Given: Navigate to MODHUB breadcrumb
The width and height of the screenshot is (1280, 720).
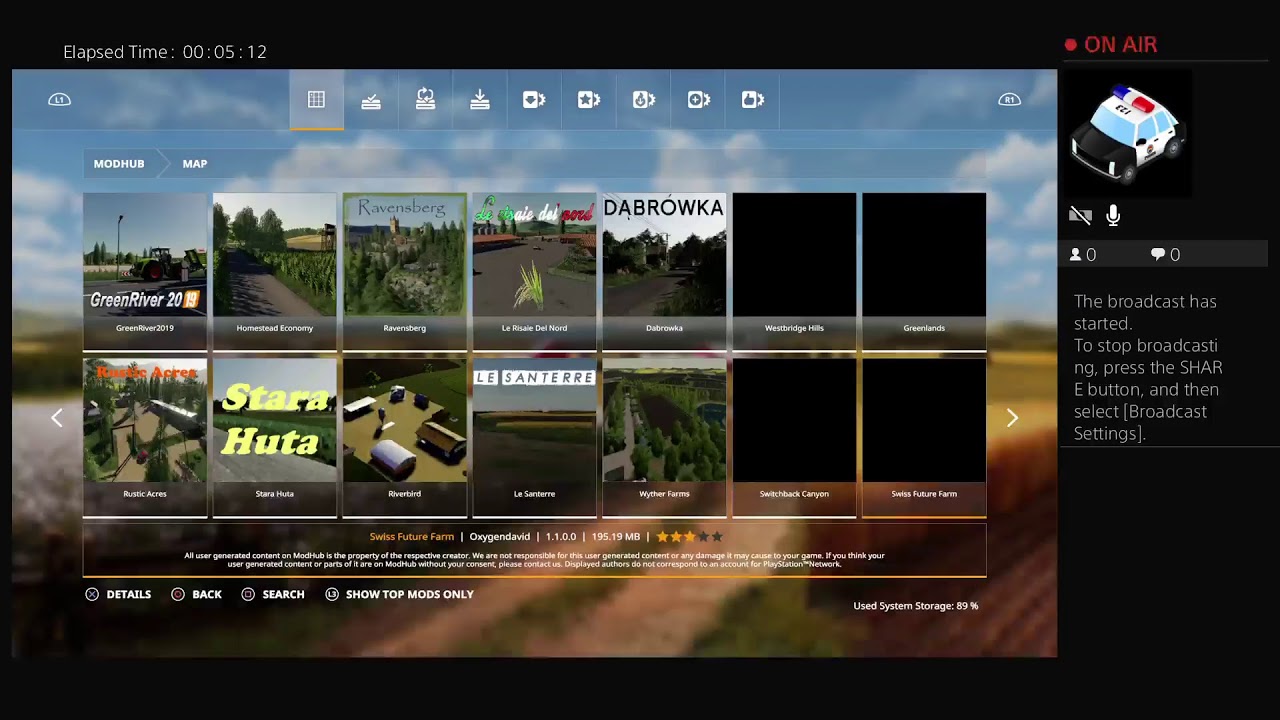Looking at the screenshot, I should (x=119, y=163).
